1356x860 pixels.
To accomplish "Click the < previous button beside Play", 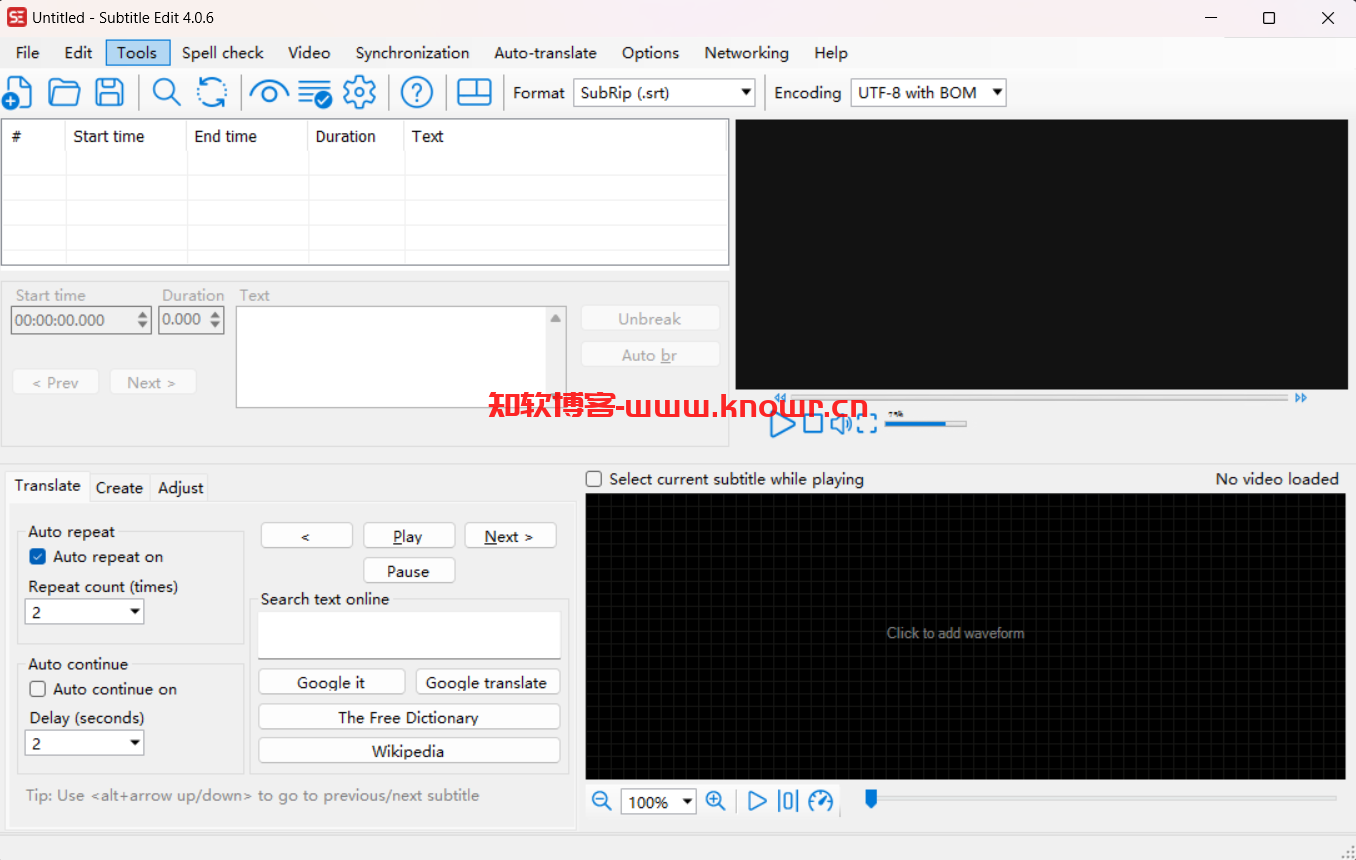I will [306, 536].
